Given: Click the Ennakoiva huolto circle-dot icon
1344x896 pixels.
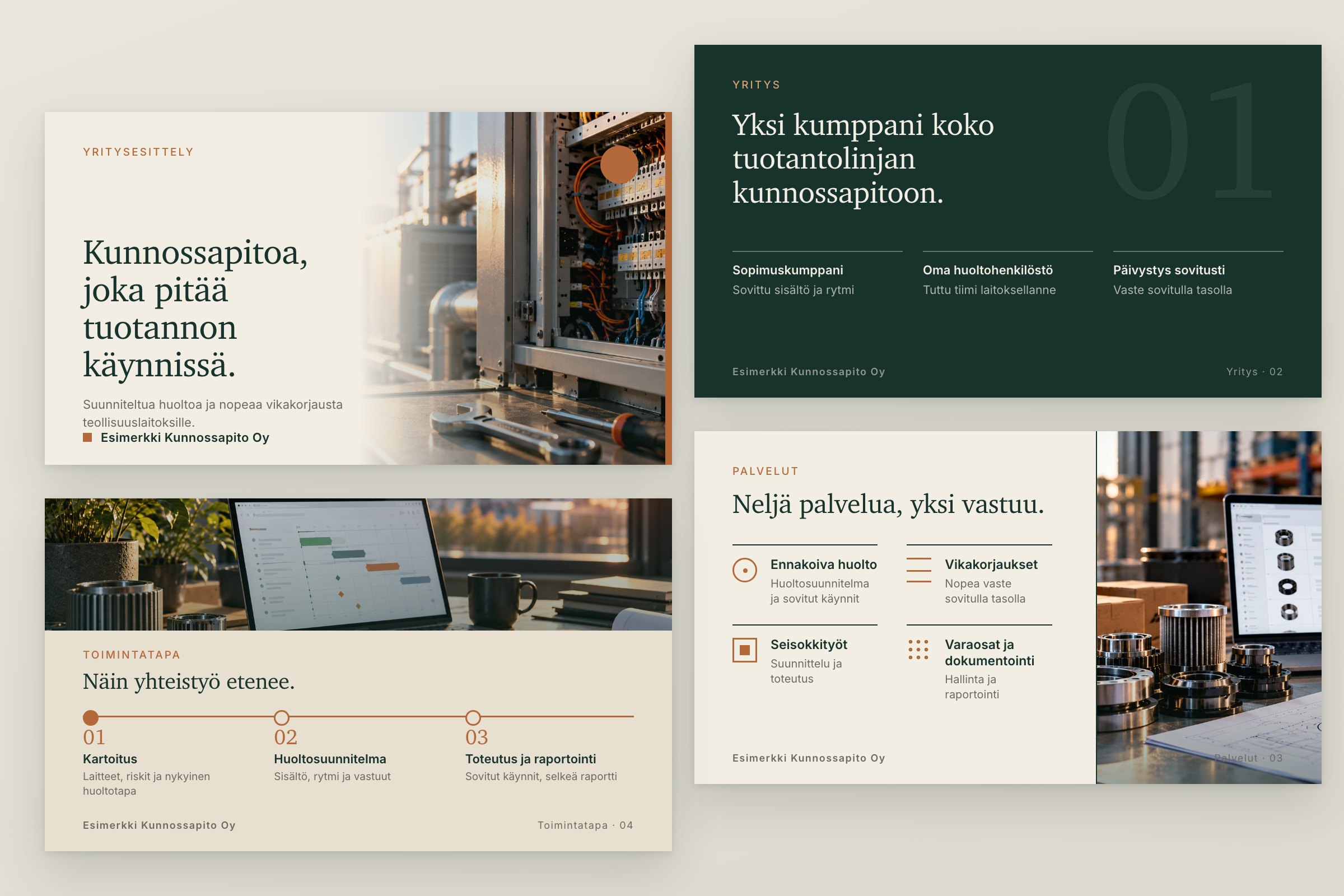Looking at the screenshot, I should pos(745,570).
